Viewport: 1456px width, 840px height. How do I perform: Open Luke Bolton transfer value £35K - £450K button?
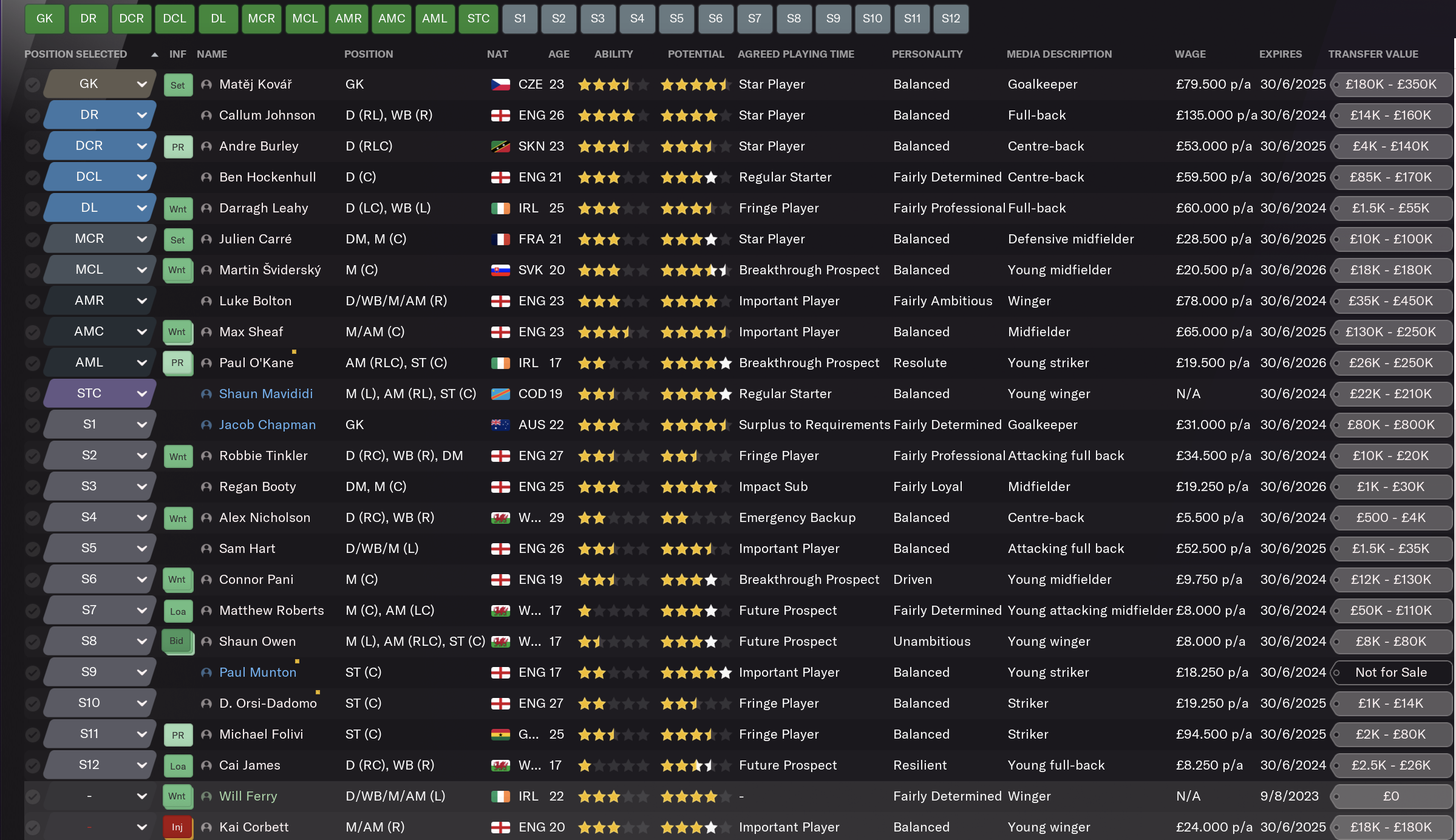tap(1391, 301)
